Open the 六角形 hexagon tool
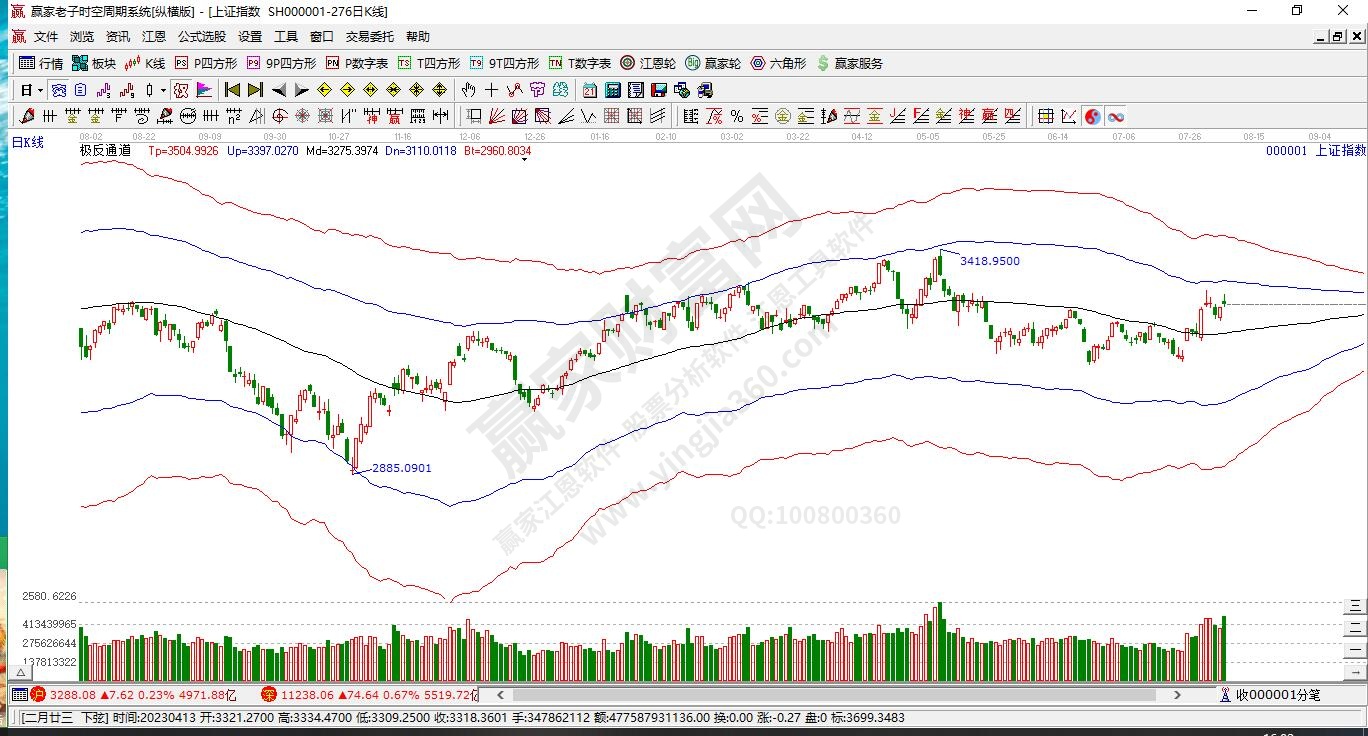 click(778, 63)
